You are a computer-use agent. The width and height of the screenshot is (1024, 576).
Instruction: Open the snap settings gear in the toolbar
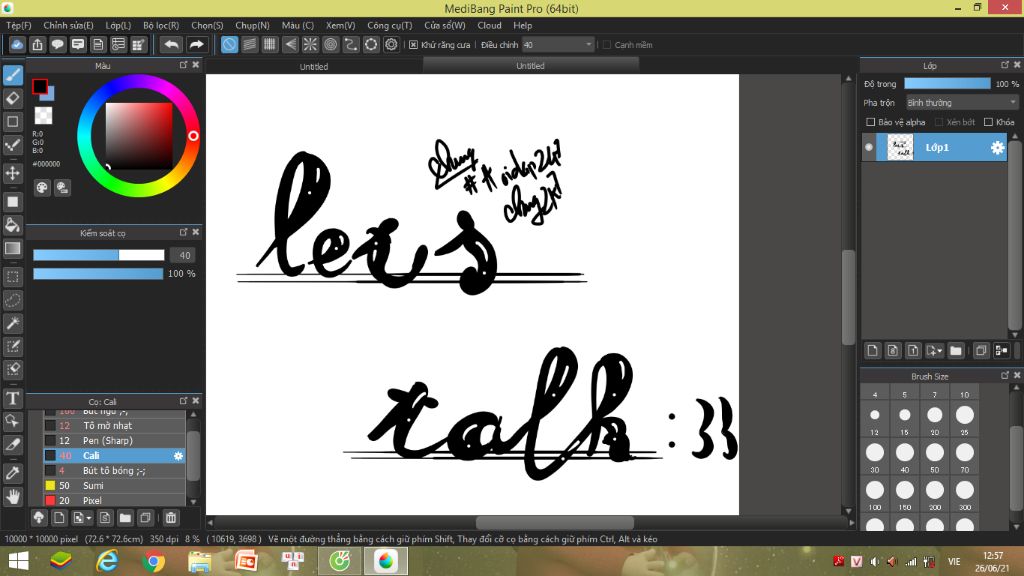click(391, 44)
